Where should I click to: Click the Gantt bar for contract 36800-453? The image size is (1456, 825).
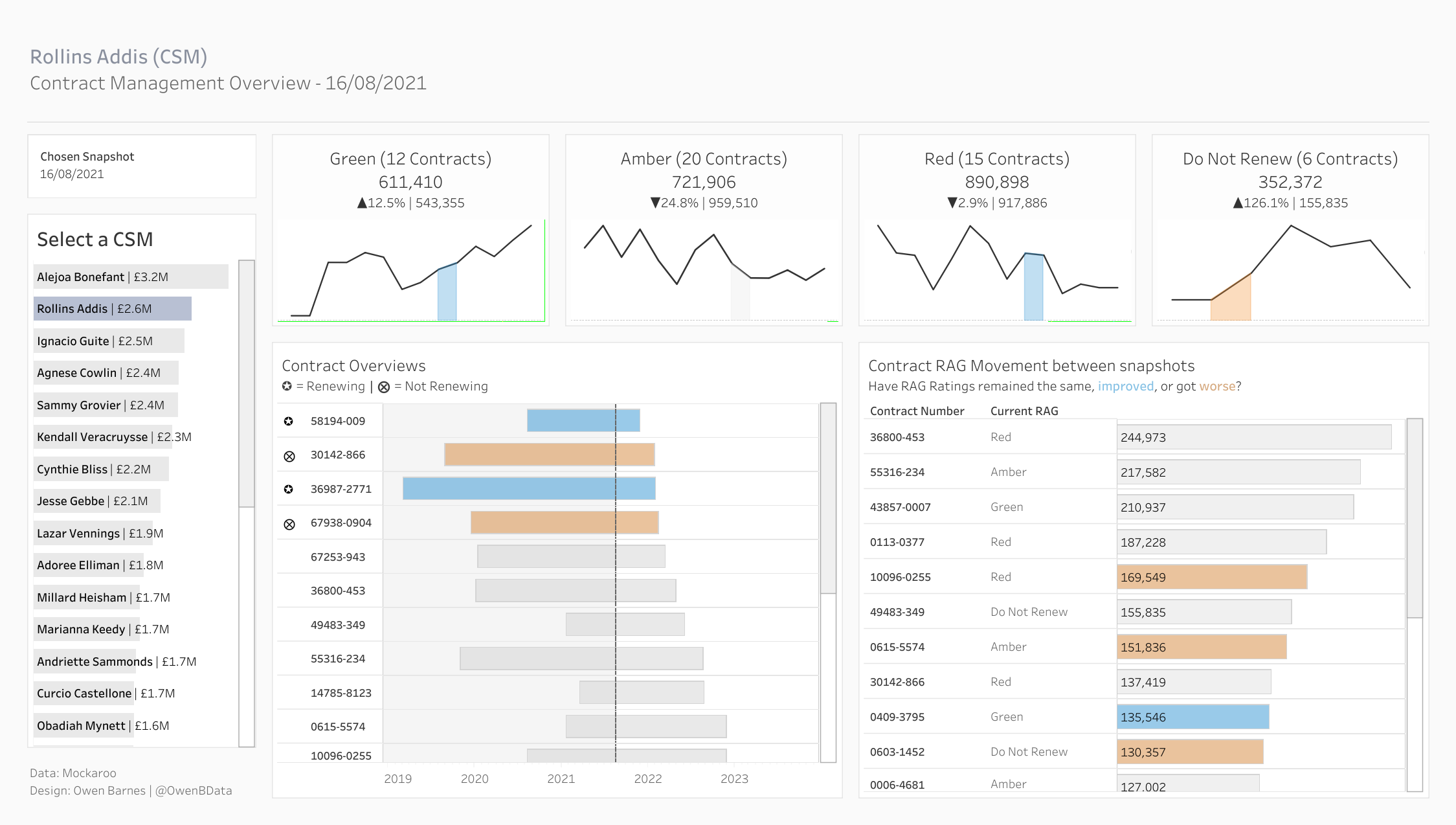(576, 591)
